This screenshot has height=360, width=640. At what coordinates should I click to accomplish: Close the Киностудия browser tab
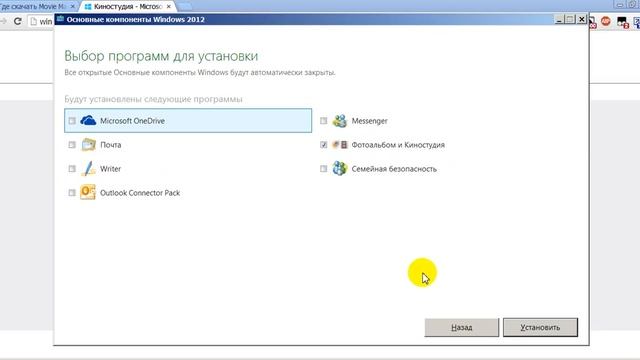pyautogui.click(x=169, y=7)
